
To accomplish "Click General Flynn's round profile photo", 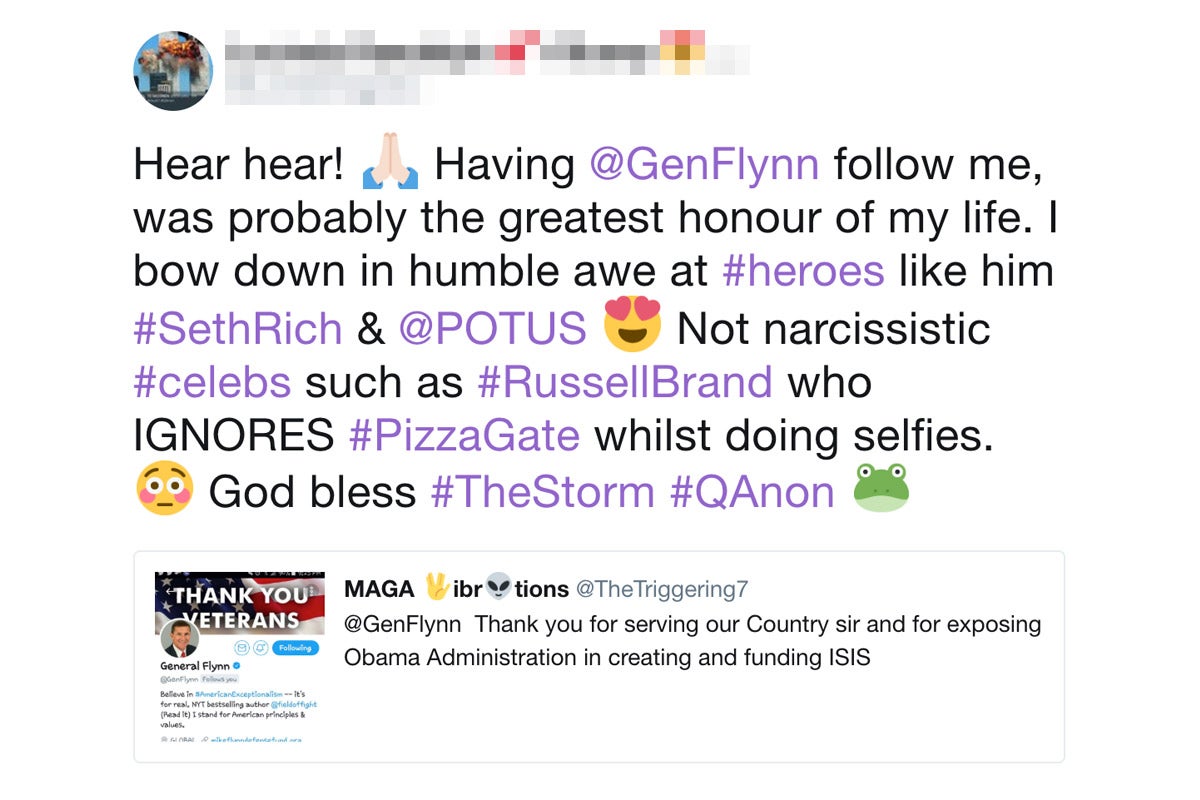I will point(180,640).
